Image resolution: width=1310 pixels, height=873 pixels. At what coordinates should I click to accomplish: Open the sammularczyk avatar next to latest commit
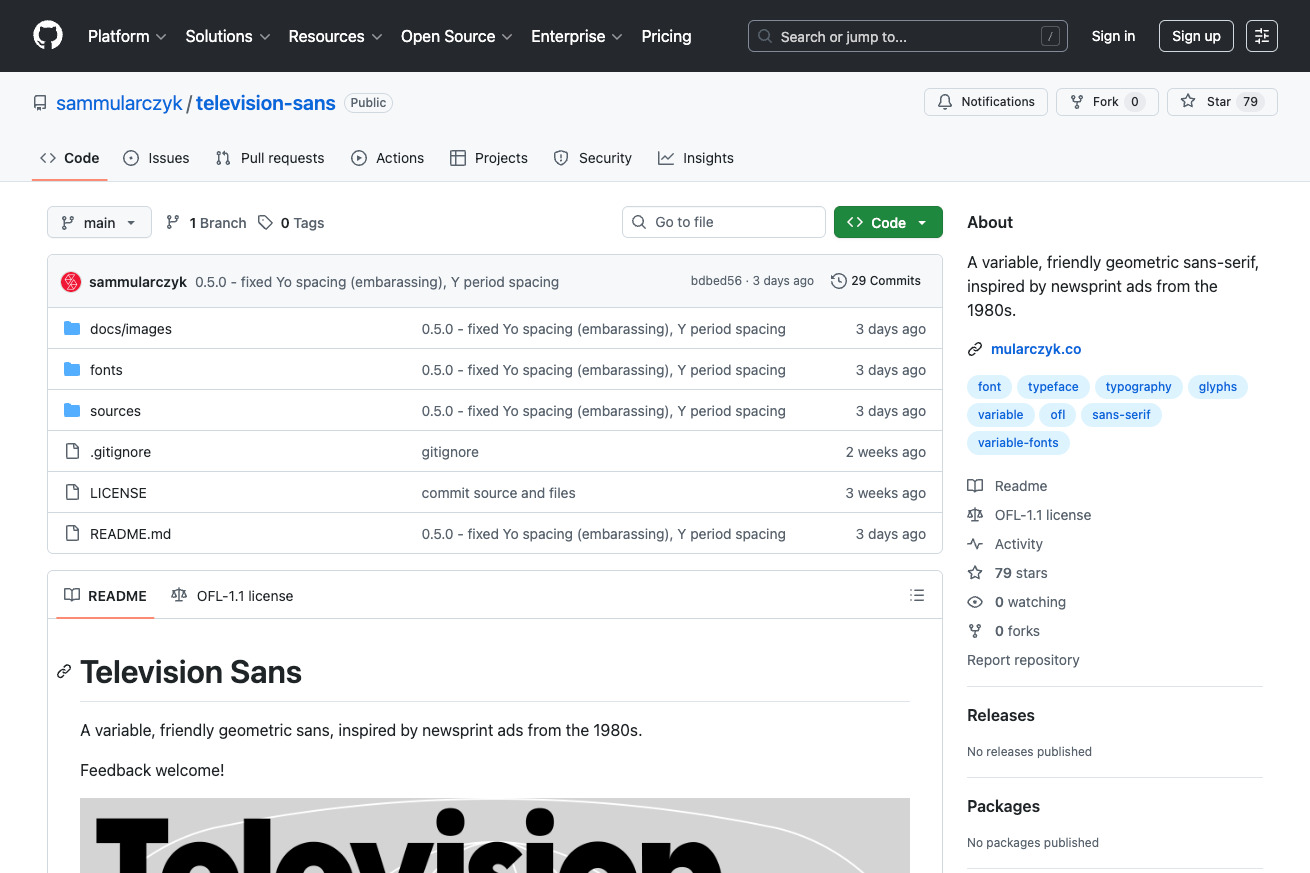click(x=71, y=282)
